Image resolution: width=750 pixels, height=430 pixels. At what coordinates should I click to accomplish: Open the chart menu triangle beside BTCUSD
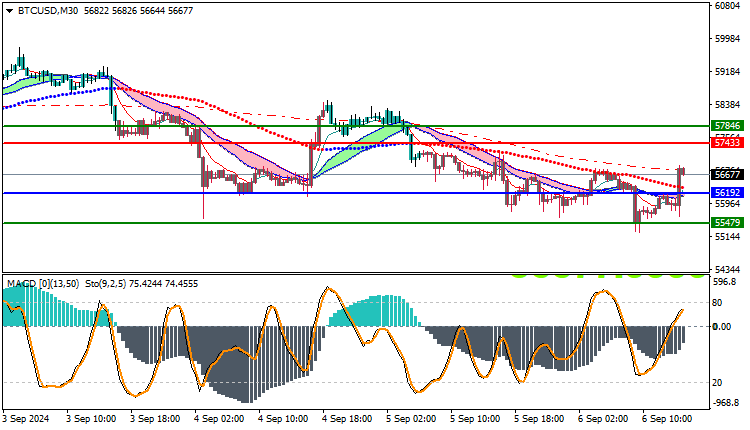[x=9, y=11]
